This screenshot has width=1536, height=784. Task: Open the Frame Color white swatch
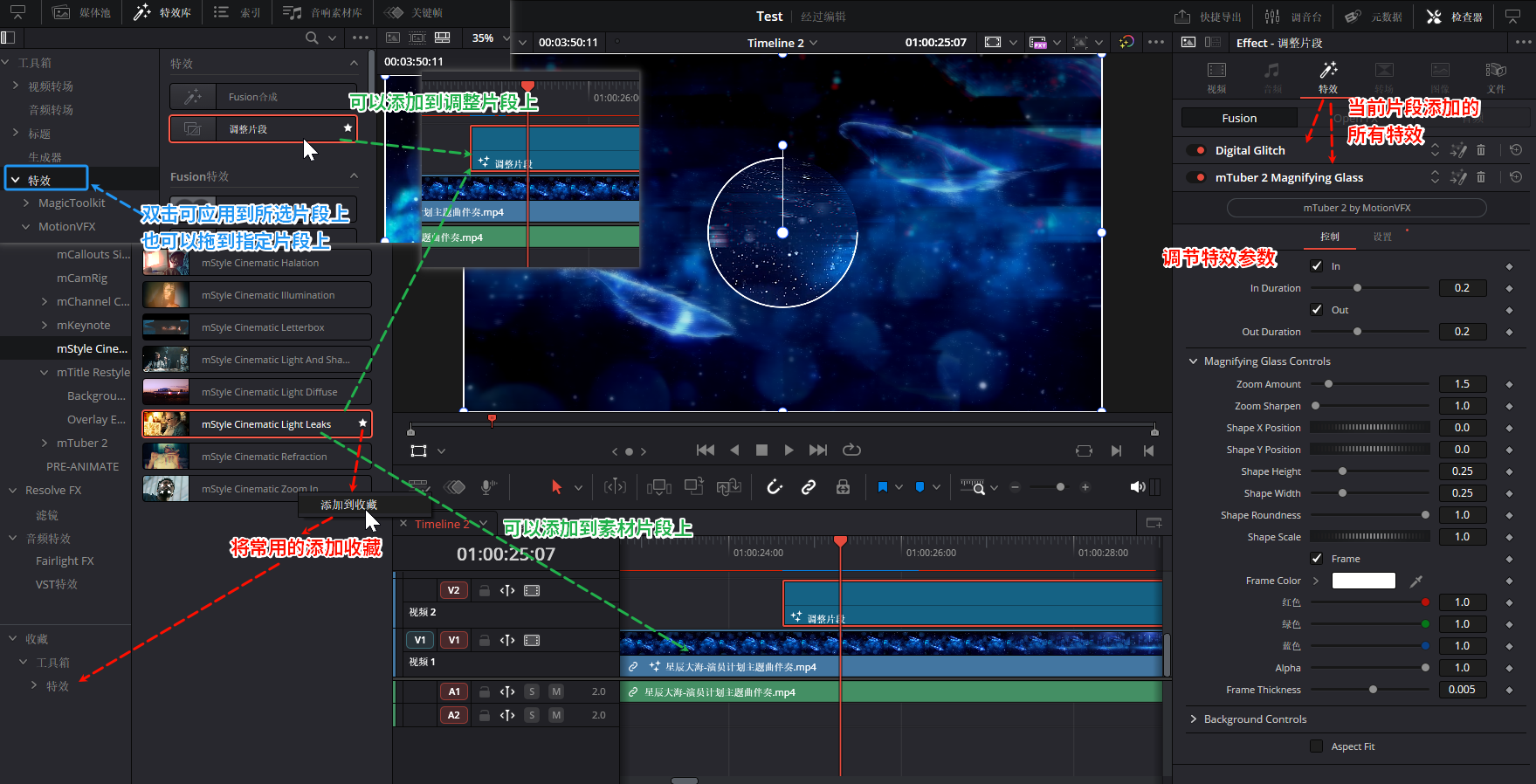[1363, 581]
